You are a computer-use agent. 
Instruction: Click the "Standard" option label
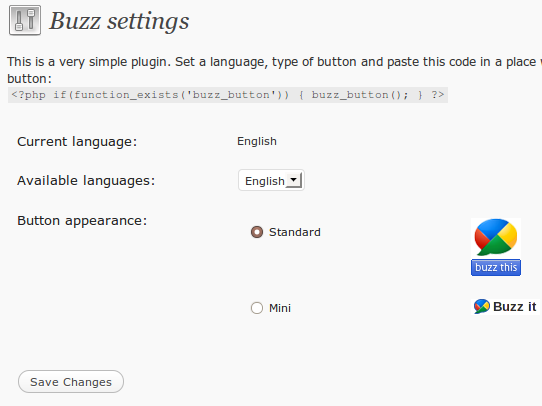(295, 232)
